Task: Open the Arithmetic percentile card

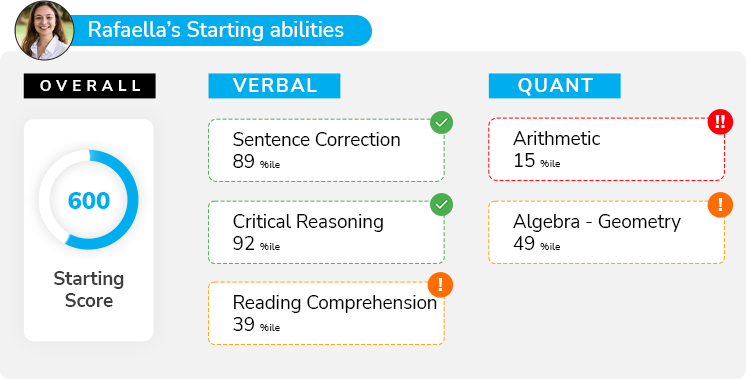Action: coord(607,149)
